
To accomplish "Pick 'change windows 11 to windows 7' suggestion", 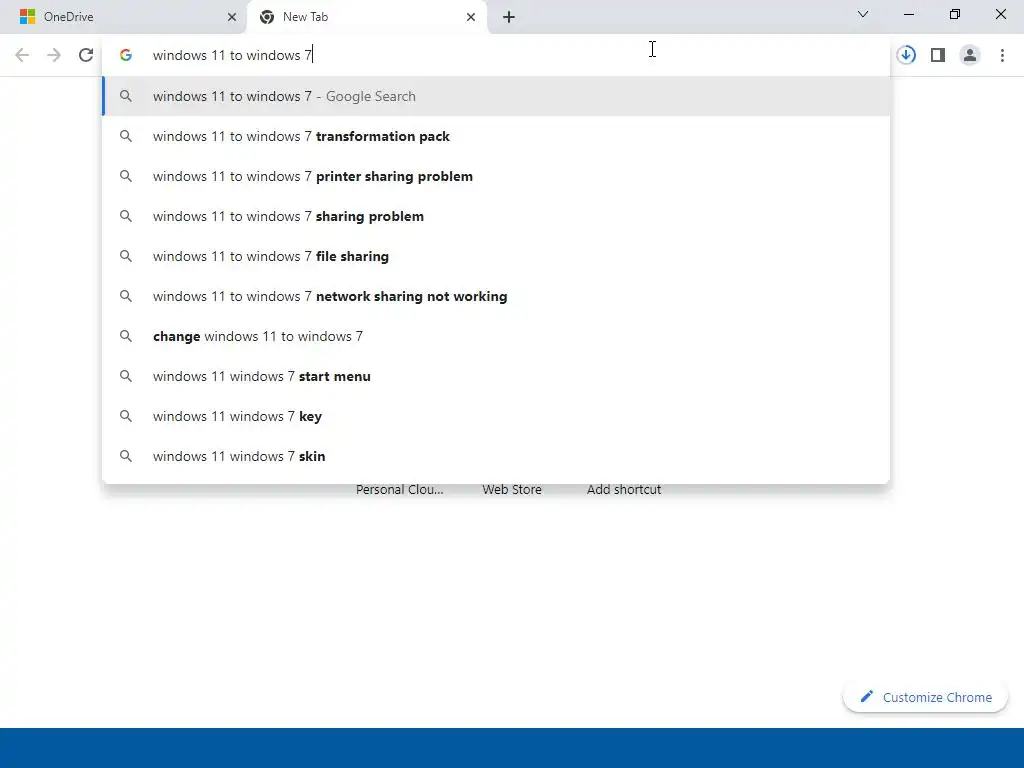I will (x=496, y=336).
